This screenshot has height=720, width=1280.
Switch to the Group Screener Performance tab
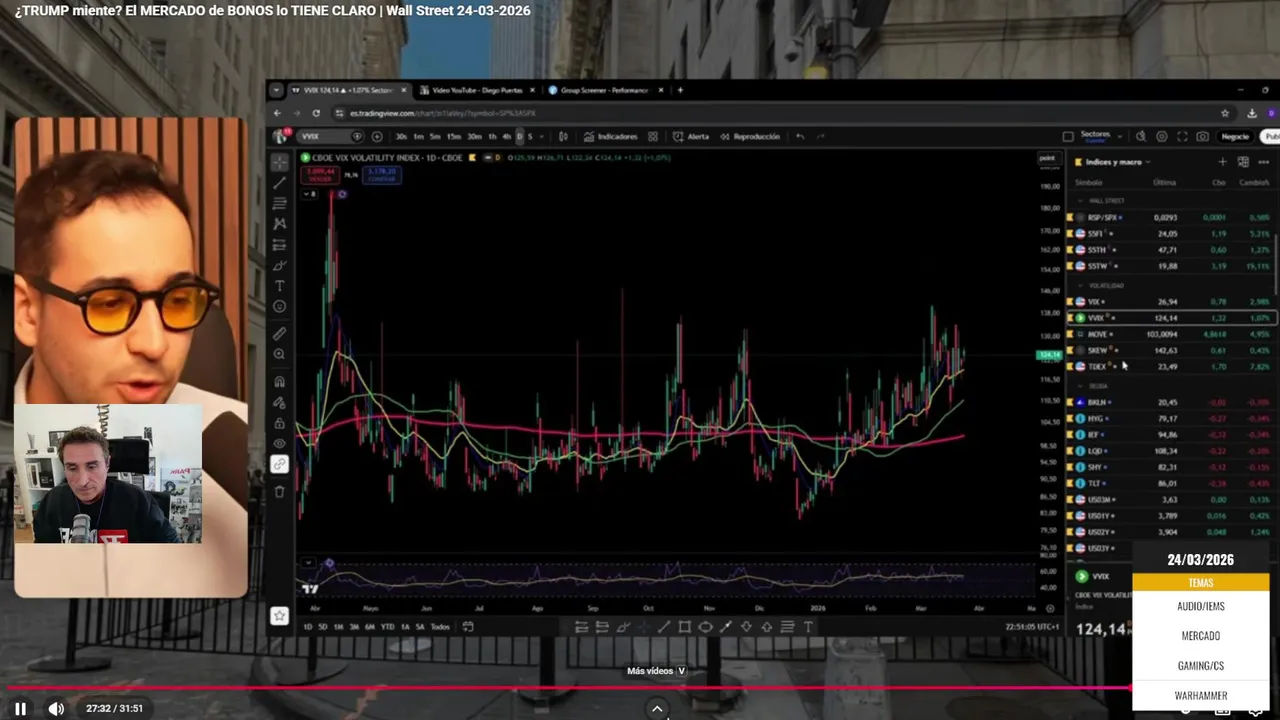click(x=604, y=90)
